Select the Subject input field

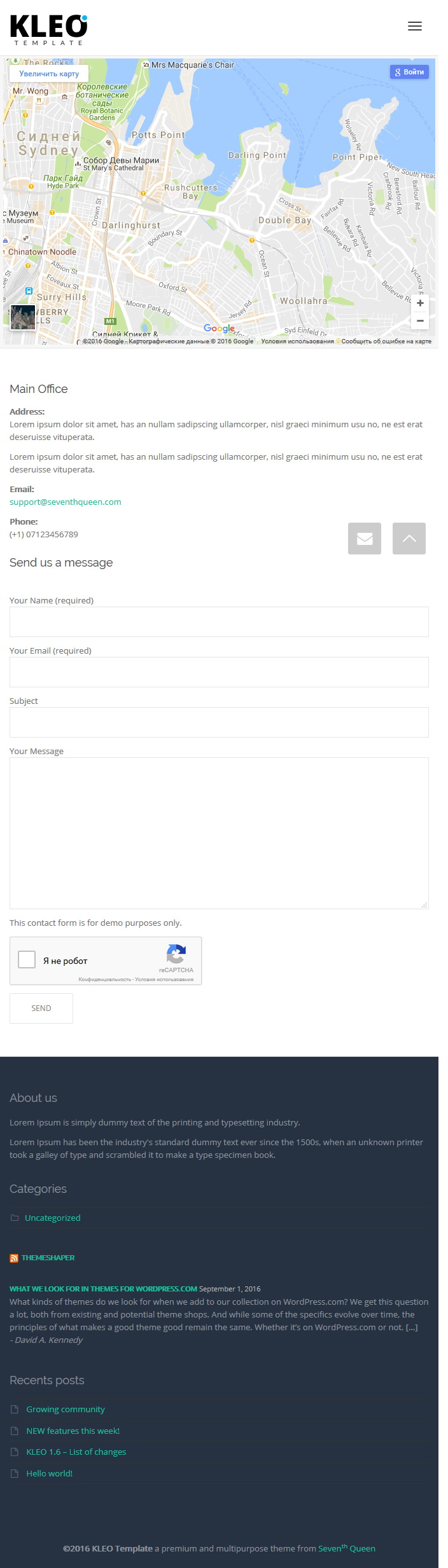coord(219,722)
